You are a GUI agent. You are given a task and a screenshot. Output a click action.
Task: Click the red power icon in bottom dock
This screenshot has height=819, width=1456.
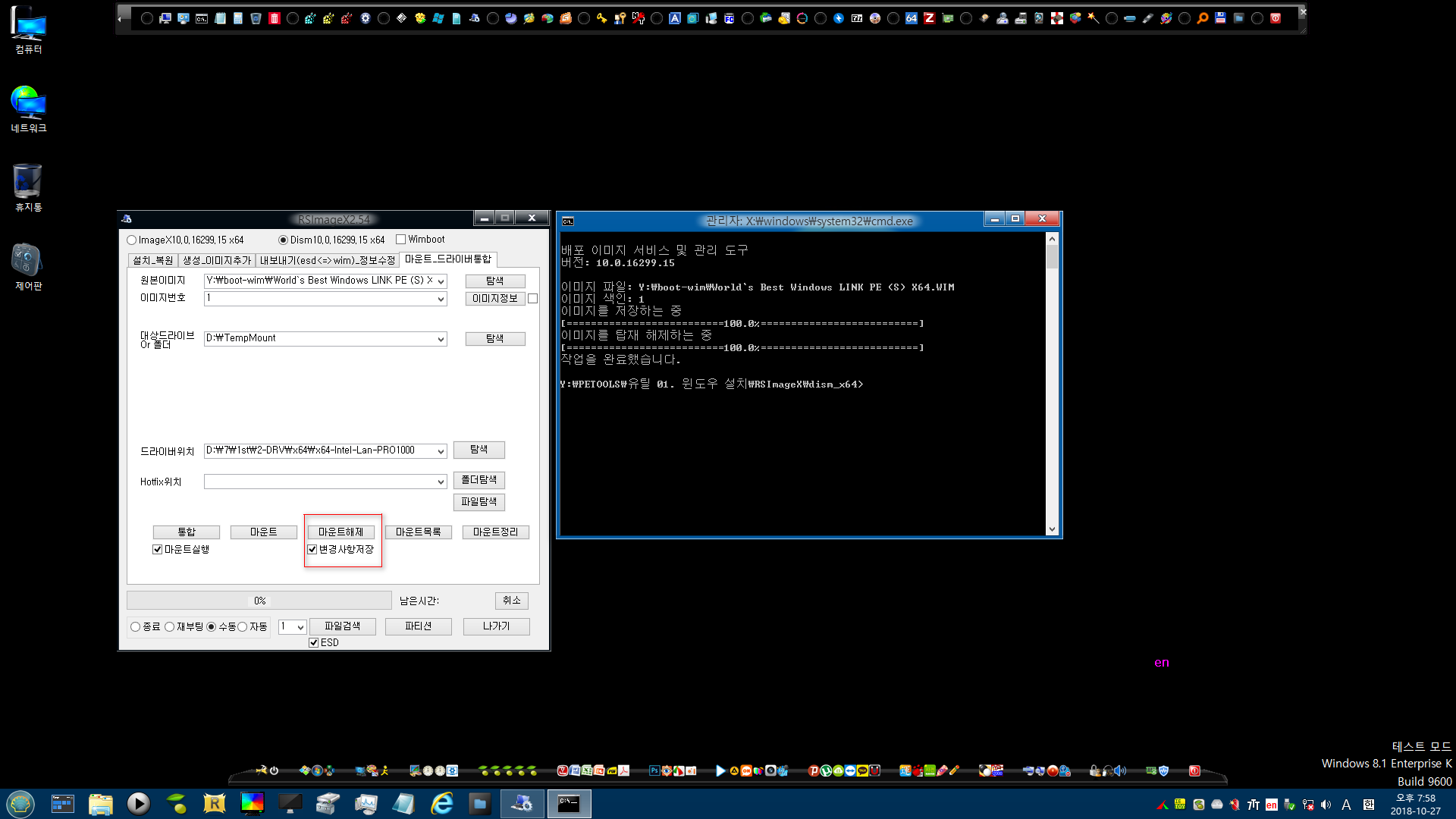[1194, 770]
